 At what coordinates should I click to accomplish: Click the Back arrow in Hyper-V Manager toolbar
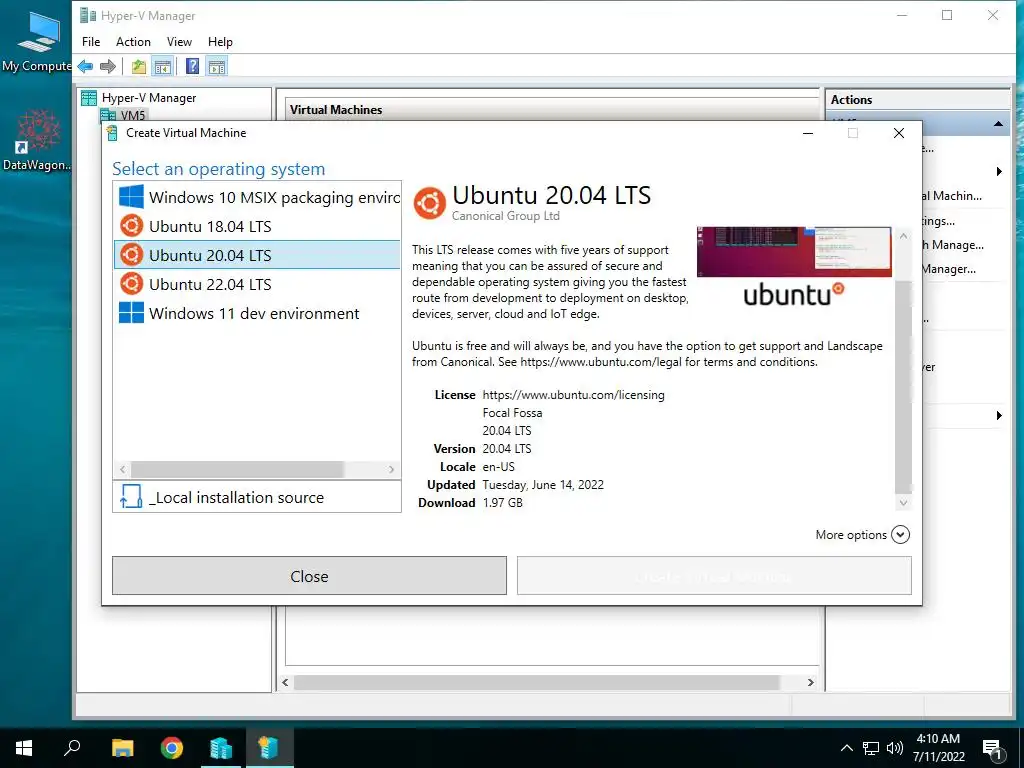[85, 66]
